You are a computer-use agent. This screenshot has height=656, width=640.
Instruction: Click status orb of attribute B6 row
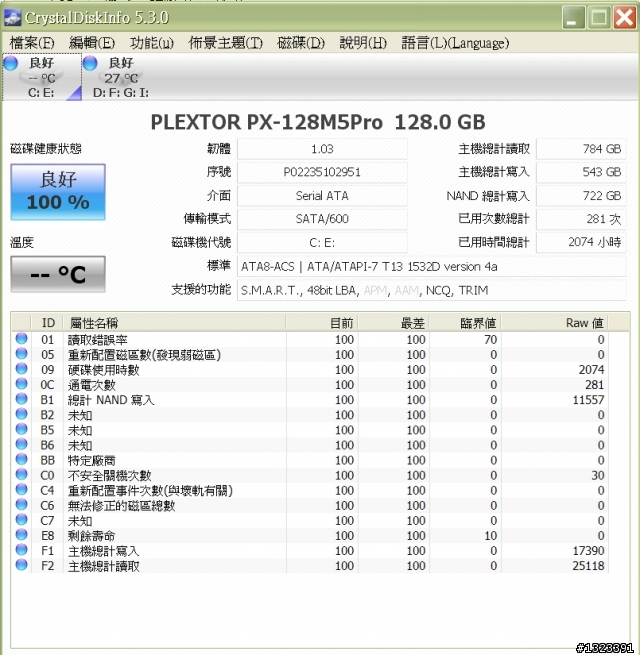click(21, 444)
